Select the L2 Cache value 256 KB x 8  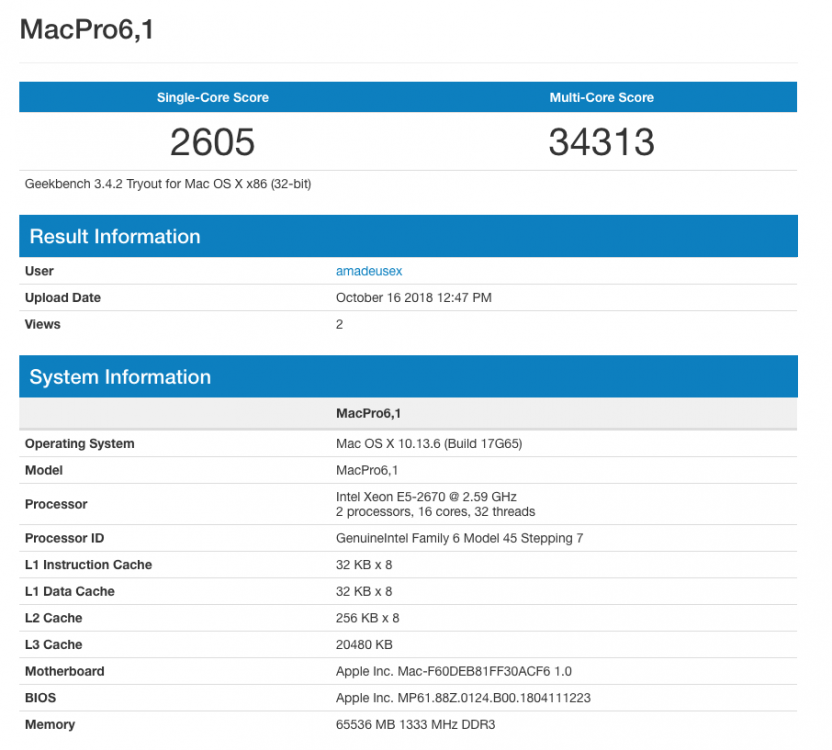[x=367, y=618]
